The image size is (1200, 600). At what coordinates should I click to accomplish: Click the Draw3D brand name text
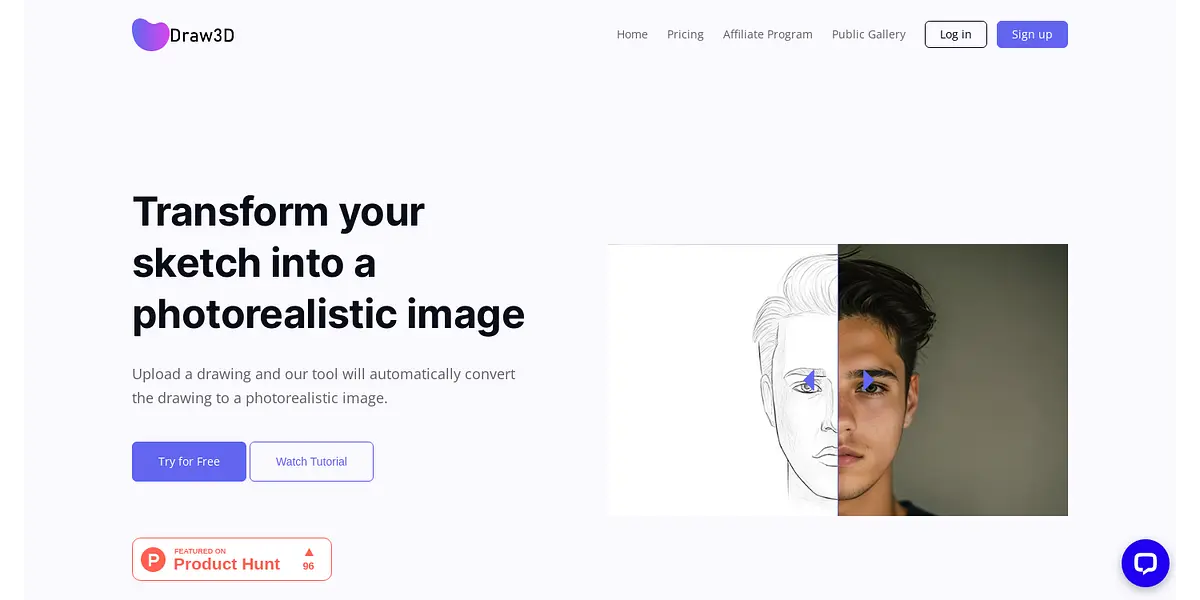[202, 35]
